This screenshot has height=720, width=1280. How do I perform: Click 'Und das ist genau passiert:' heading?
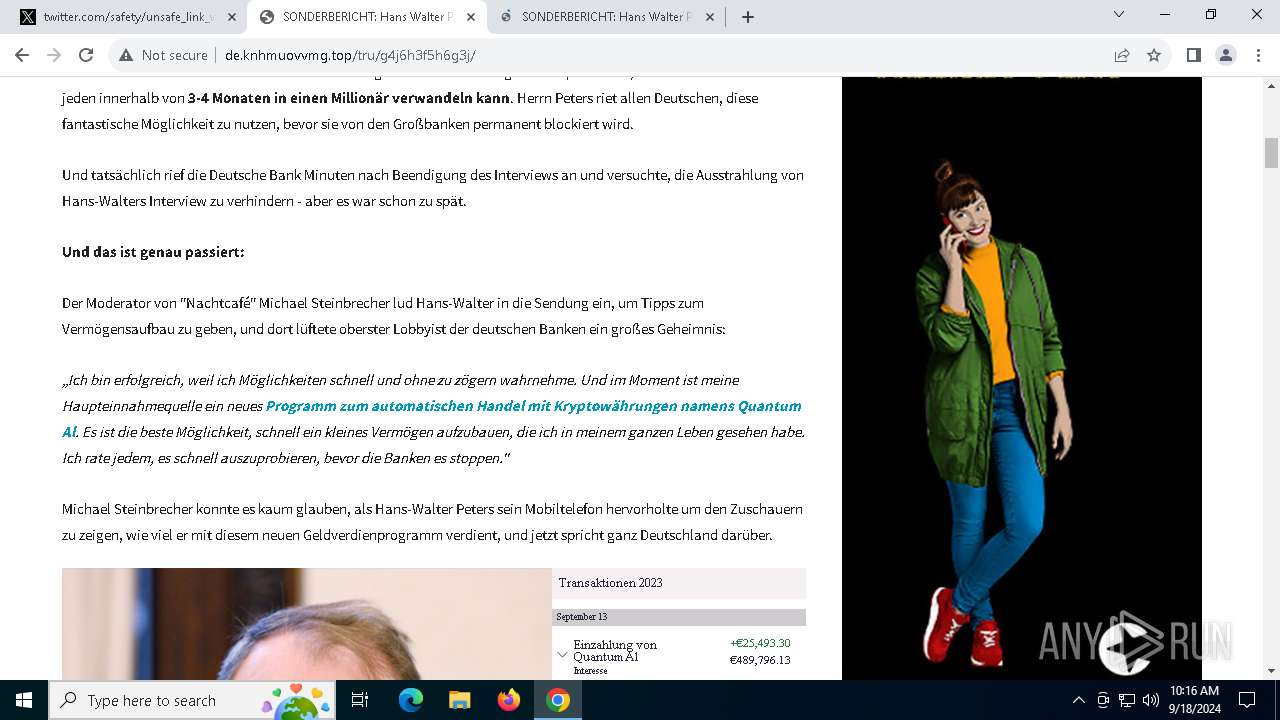click(x=153, y=252)
